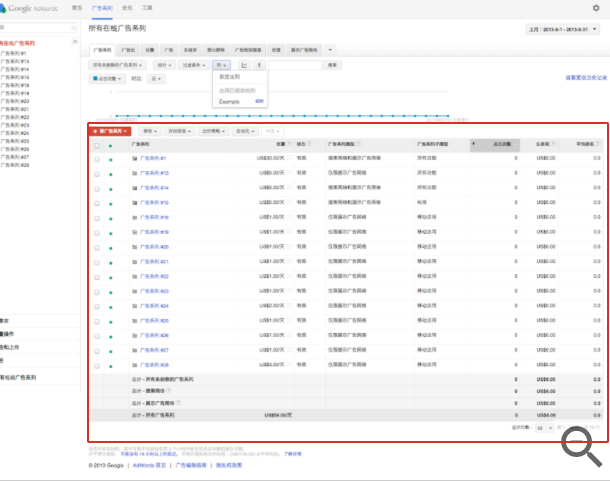Click the download report icon
This screenshot has height=481, width=610.
click(x=259, y=65)
